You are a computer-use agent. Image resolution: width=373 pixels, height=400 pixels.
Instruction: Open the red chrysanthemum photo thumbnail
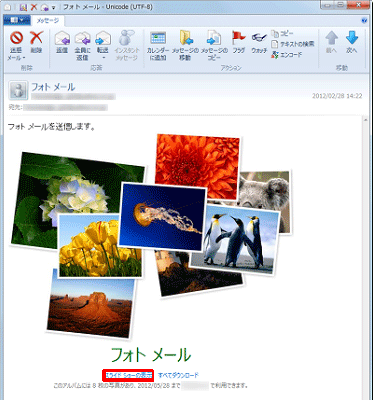tap(197, 167)
